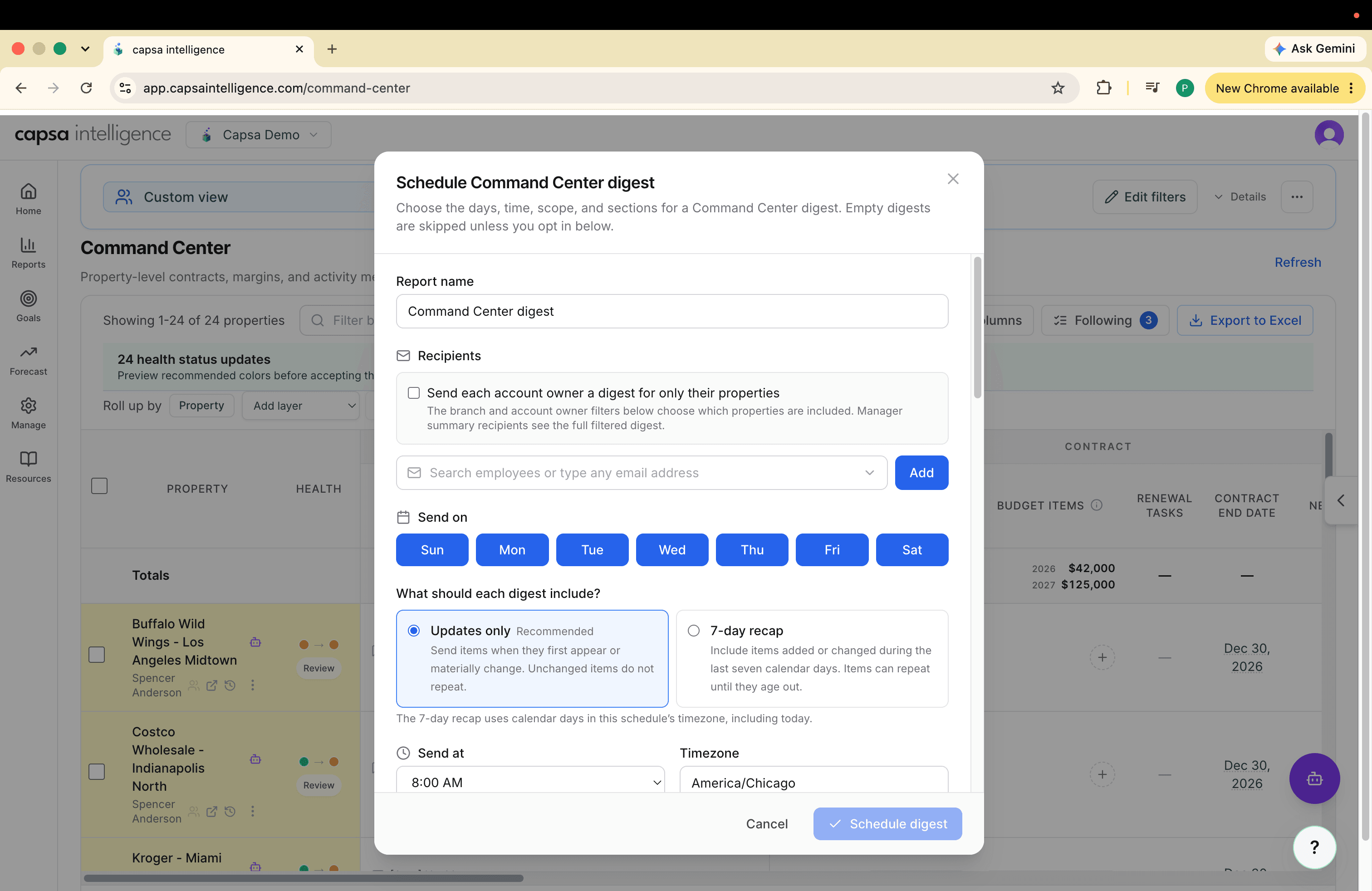Open a new browser tab
Screen dimensions: 1372x891
coord(332,49)
